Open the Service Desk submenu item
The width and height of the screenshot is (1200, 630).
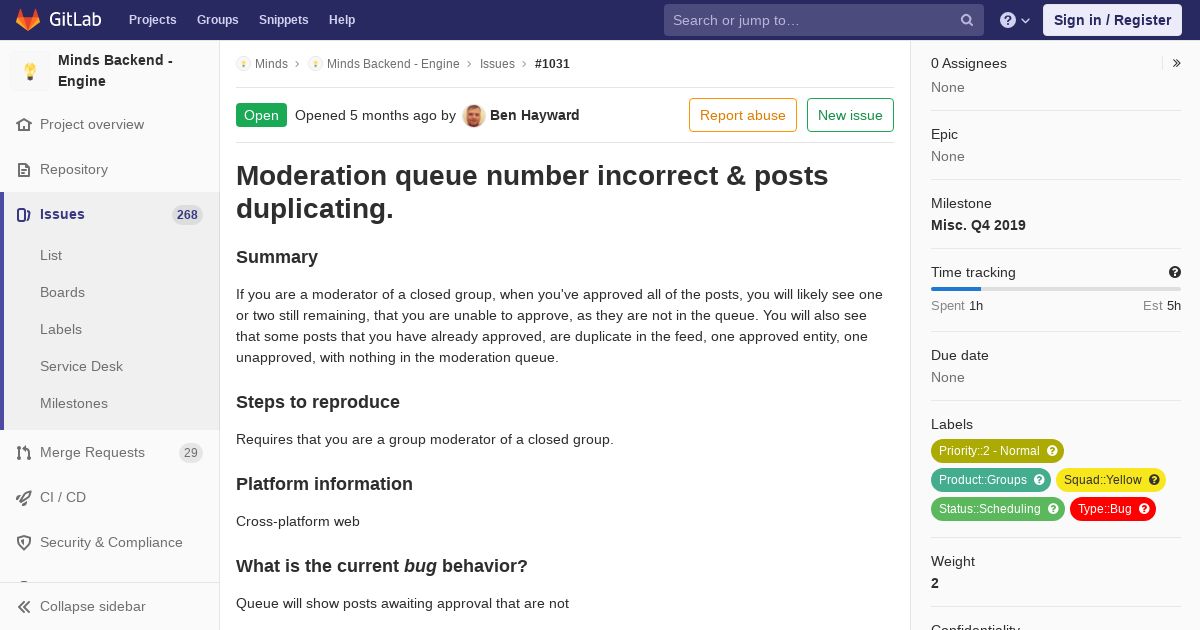point(81,366)
